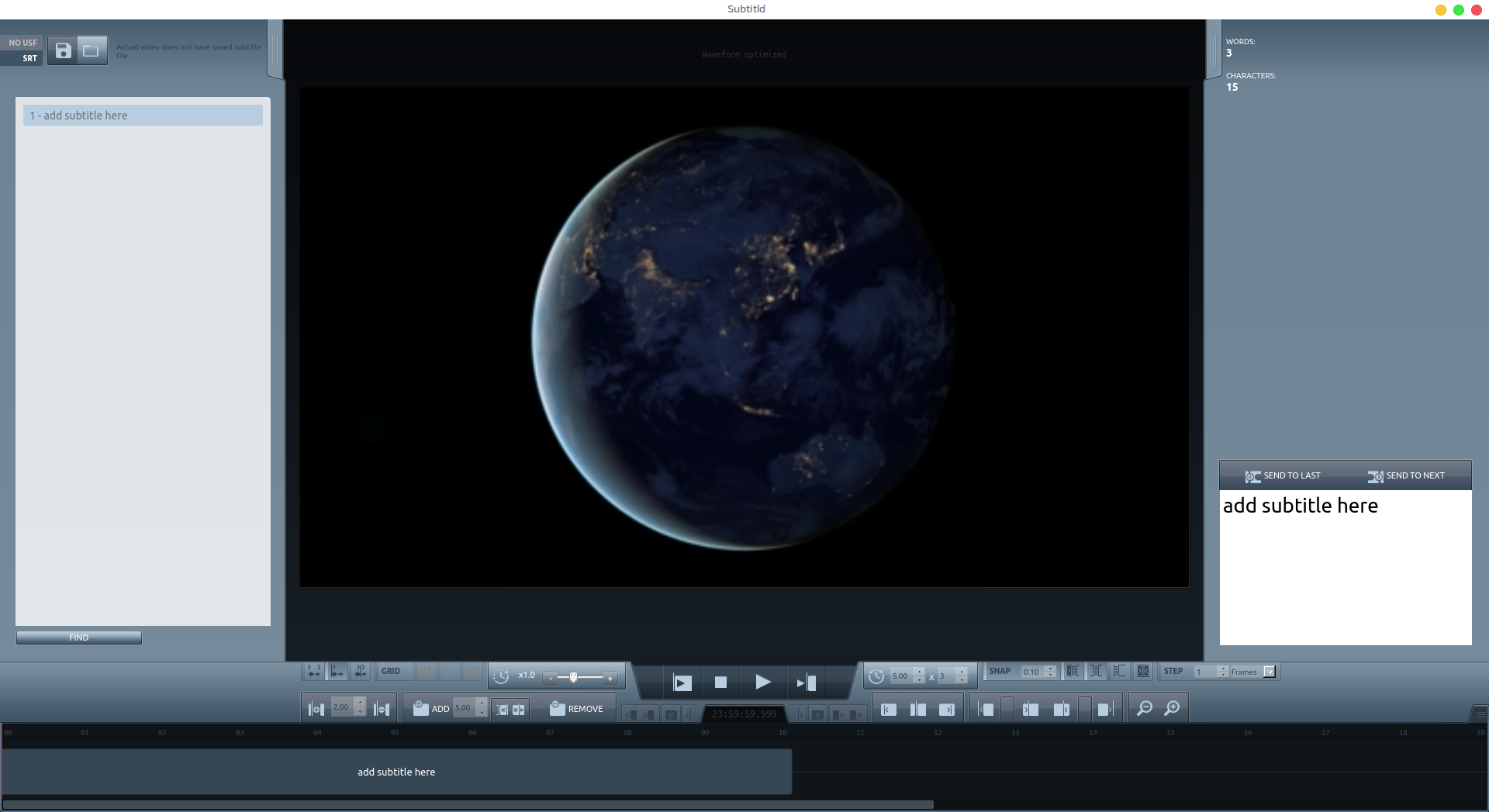
Task: Click the REMOVE subtitle button
Action: (576, 709)
